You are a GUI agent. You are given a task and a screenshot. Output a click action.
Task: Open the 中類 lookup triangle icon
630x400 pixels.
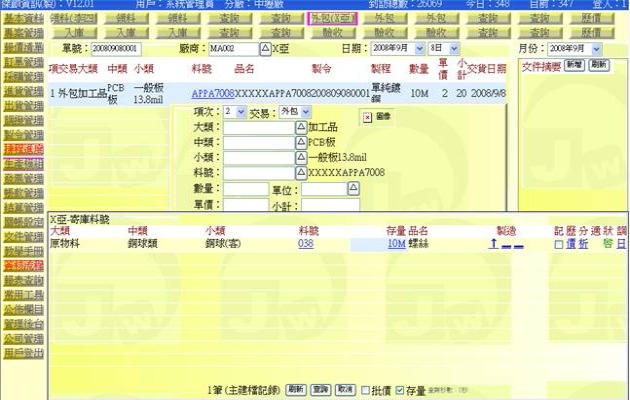click(302, 143)
